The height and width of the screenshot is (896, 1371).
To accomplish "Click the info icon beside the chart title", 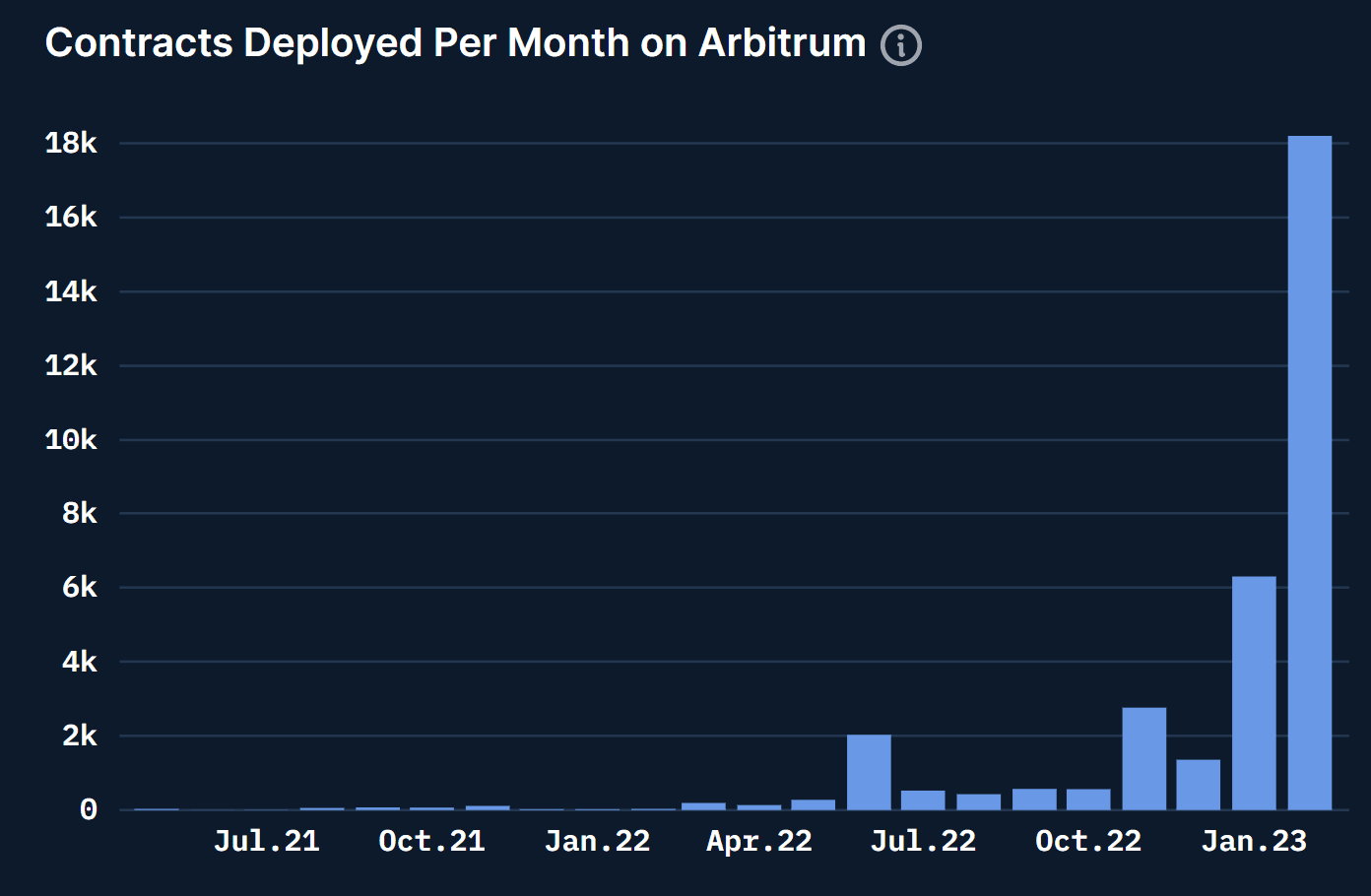I will tap(900, 45).
